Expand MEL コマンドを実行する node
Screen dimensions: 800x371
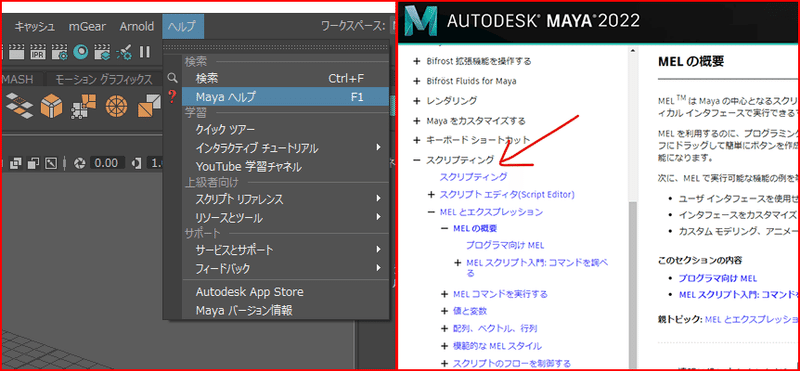click(444, 294)
